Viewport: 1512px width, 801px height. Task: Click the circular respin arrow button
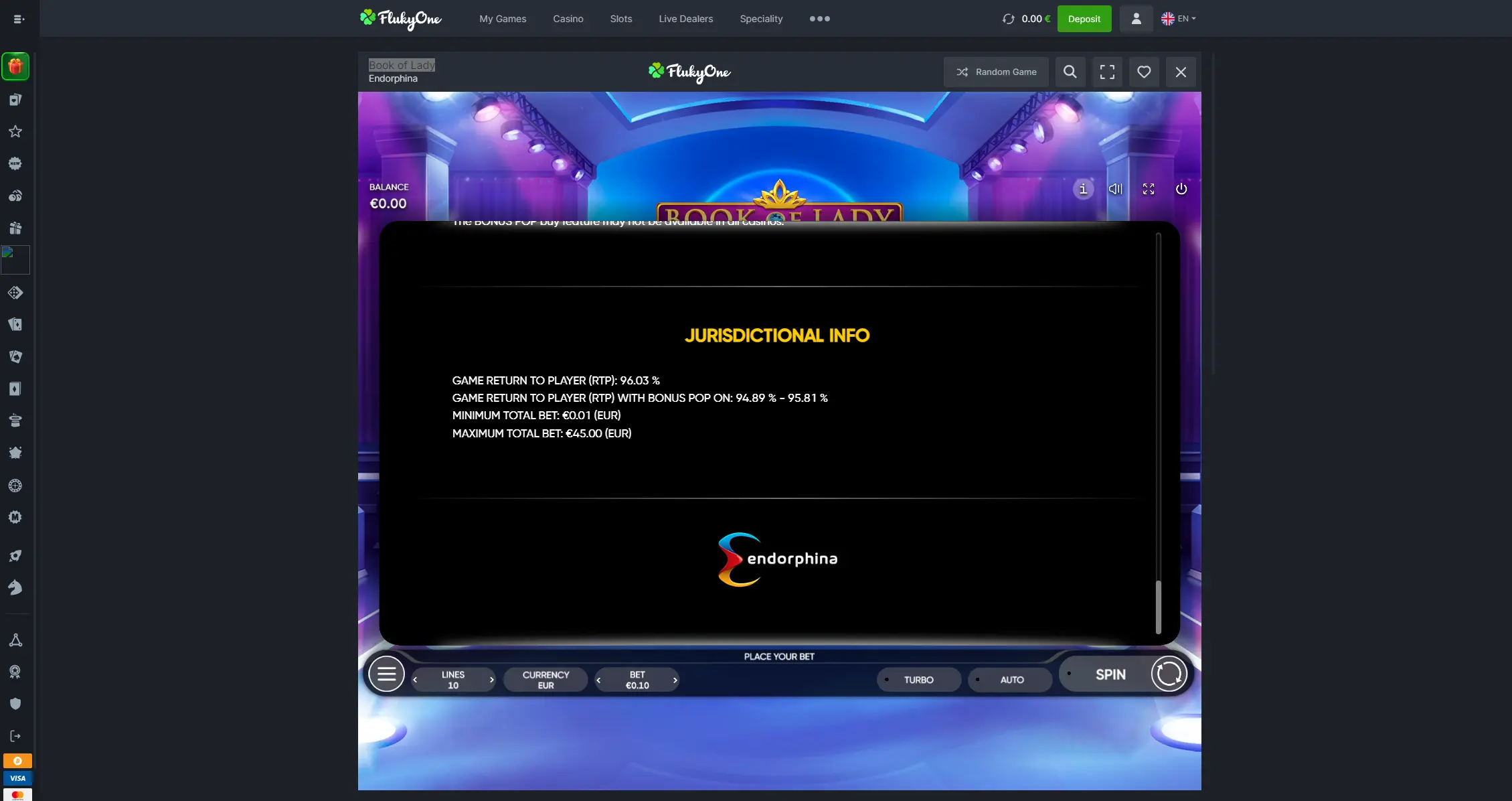[x=1169, y=674]
